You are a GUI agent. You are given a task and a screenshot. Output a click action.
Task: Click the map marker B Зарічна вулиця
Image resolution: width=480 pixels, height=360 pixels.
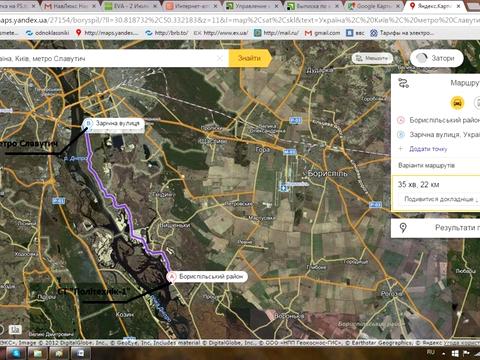point(88,123)
